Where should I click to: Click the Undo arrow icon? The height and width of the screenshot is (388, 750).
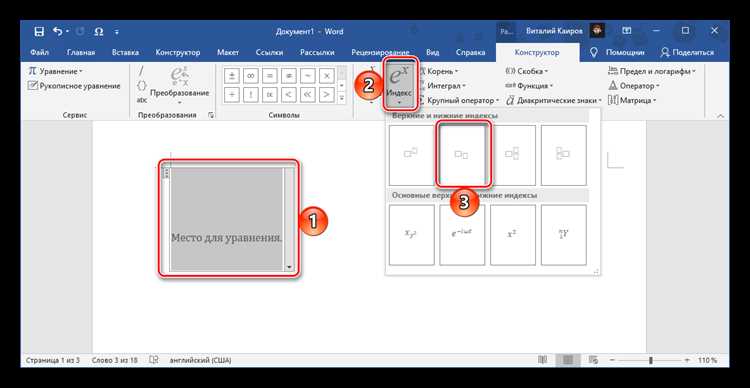tap(58, 32)
